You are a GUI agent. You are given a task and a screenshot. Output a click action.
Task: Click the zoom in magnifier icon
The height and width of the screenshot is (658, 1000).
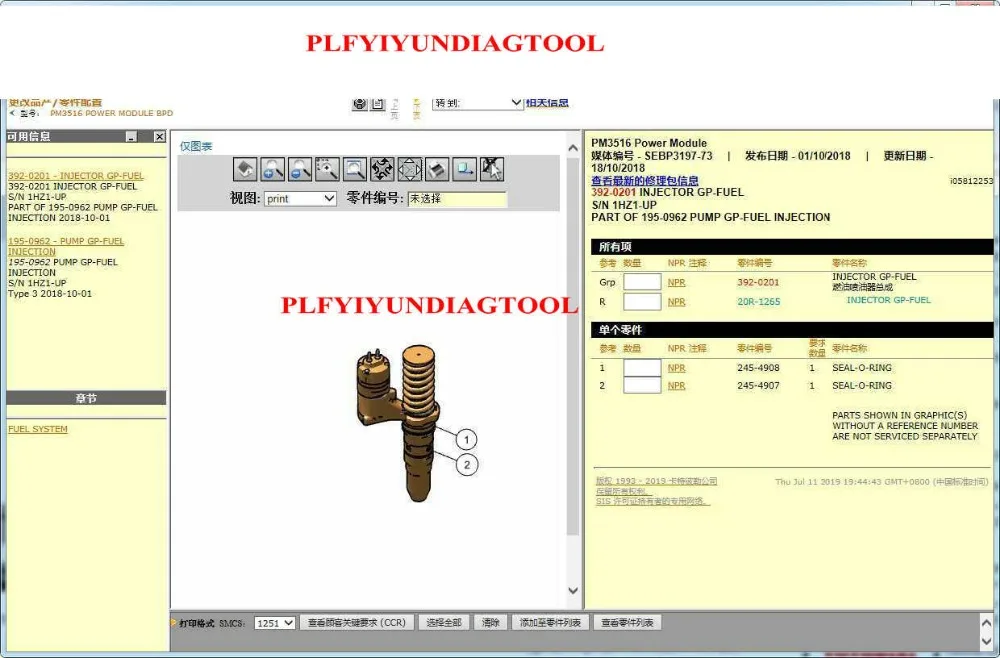(x=272, y=169)
